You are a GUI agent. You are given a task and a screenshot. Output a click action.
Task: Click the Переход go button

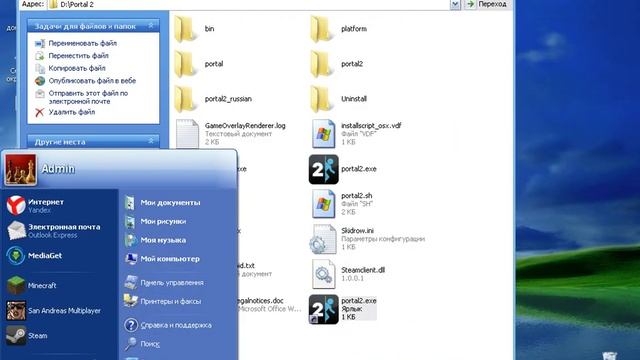(487, 4)
